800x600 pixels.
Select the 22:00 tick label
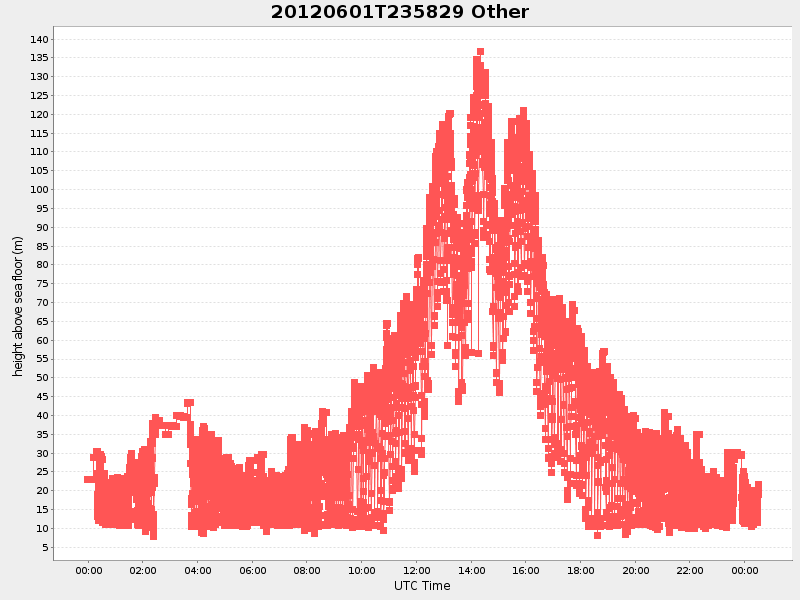(691, 572)
